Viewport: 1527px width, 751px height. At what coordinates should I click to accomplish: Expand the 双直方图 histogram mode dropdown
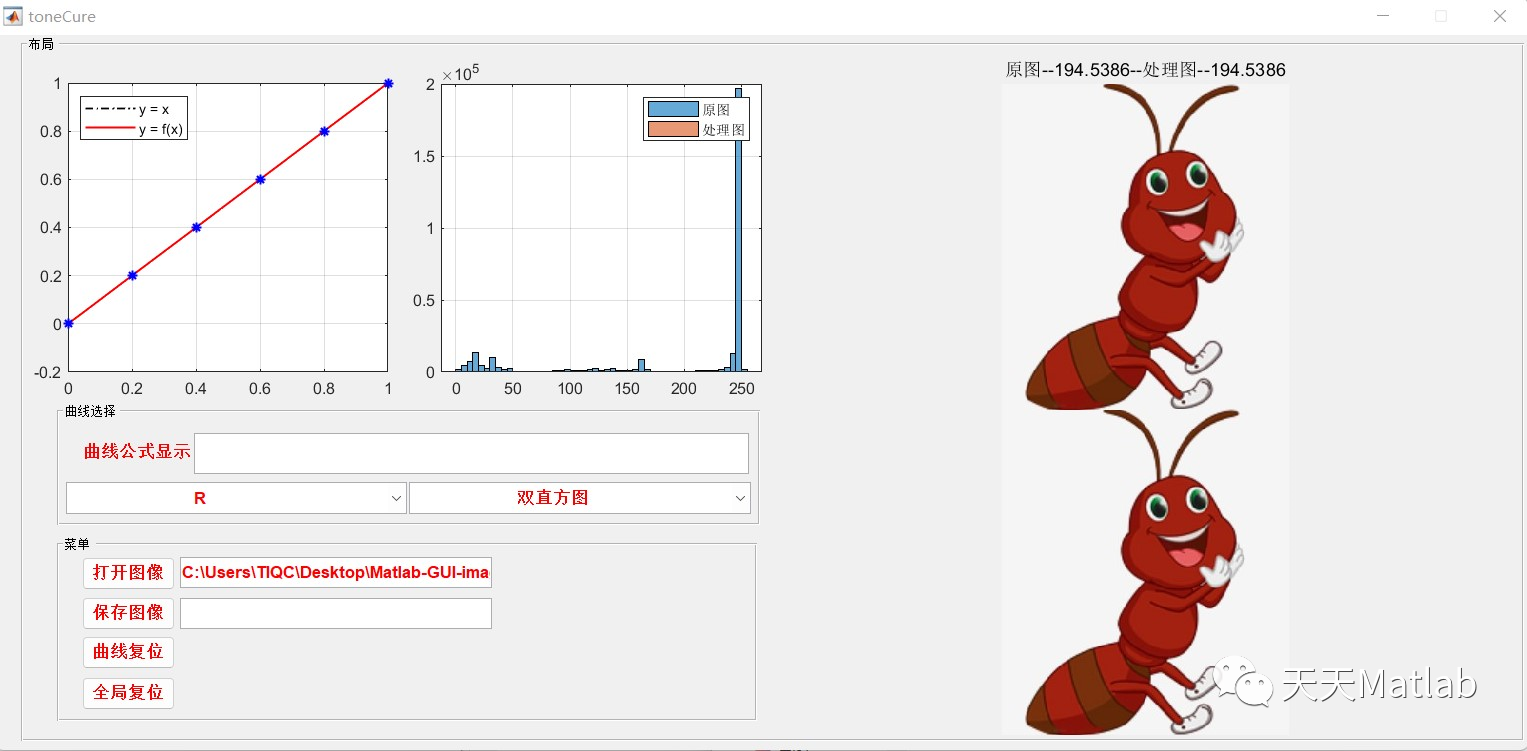[x=579, y=498]
